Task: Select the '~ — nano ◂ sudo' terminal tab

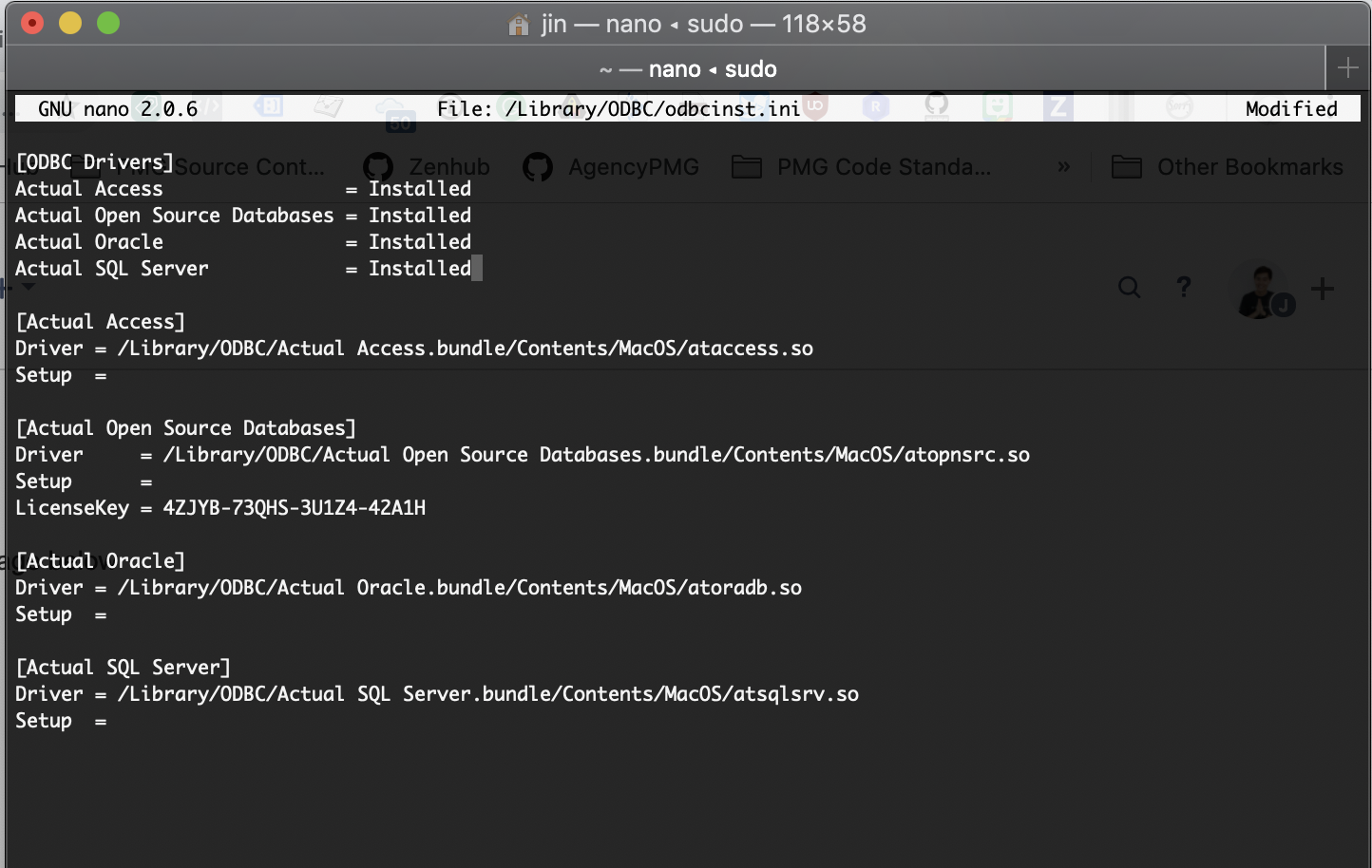Action: click(688, 69)
